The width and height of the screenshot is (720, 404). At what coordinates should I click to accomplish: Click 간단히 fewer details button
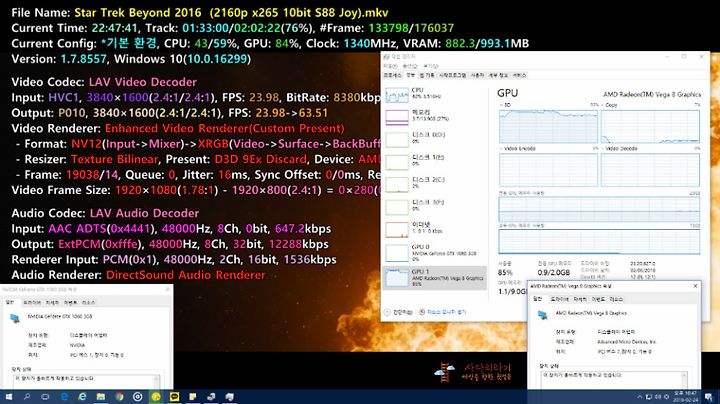(x=399, y=312)
